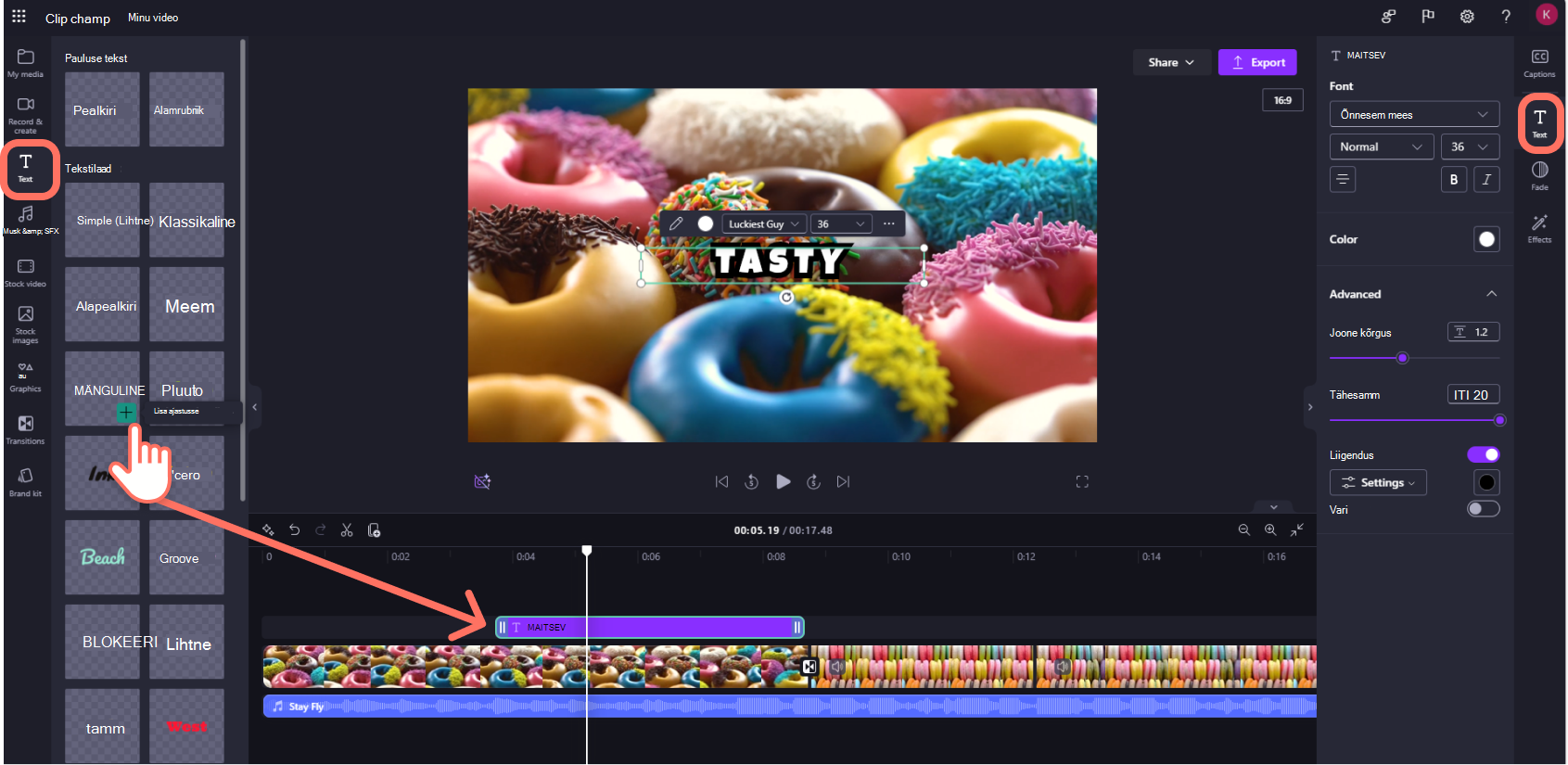Click the Joone kõrgus value field
The width and height of the screenshot is (1568, 765).
(1473, 332)
